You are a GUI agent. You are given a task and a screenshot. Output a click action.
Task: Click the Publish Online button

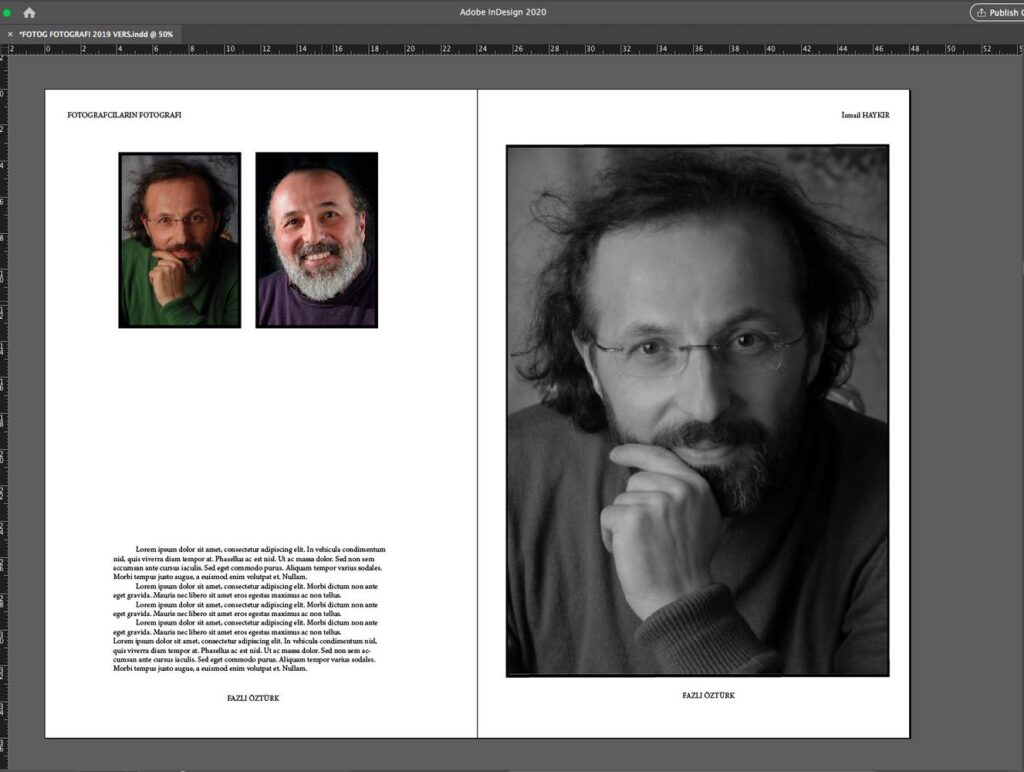click(x=997, y=13)
